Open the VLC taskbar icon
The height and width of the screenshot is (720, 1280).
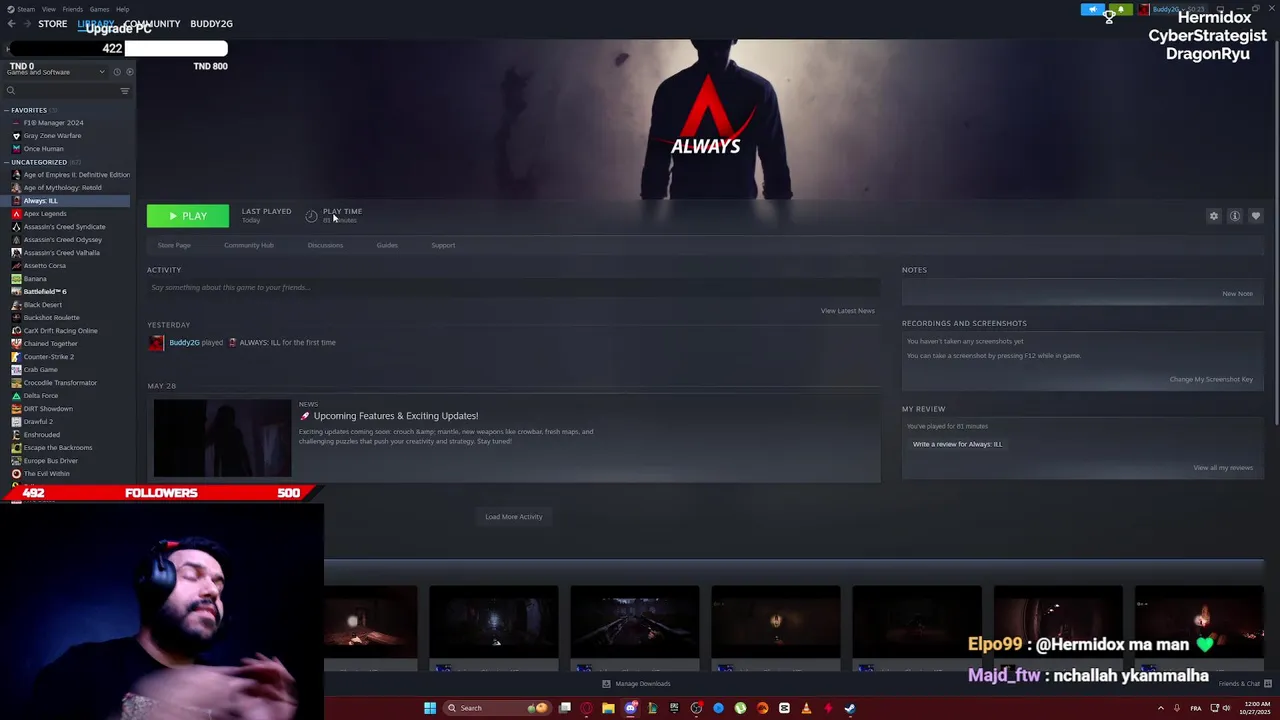(x=806, y=708)
